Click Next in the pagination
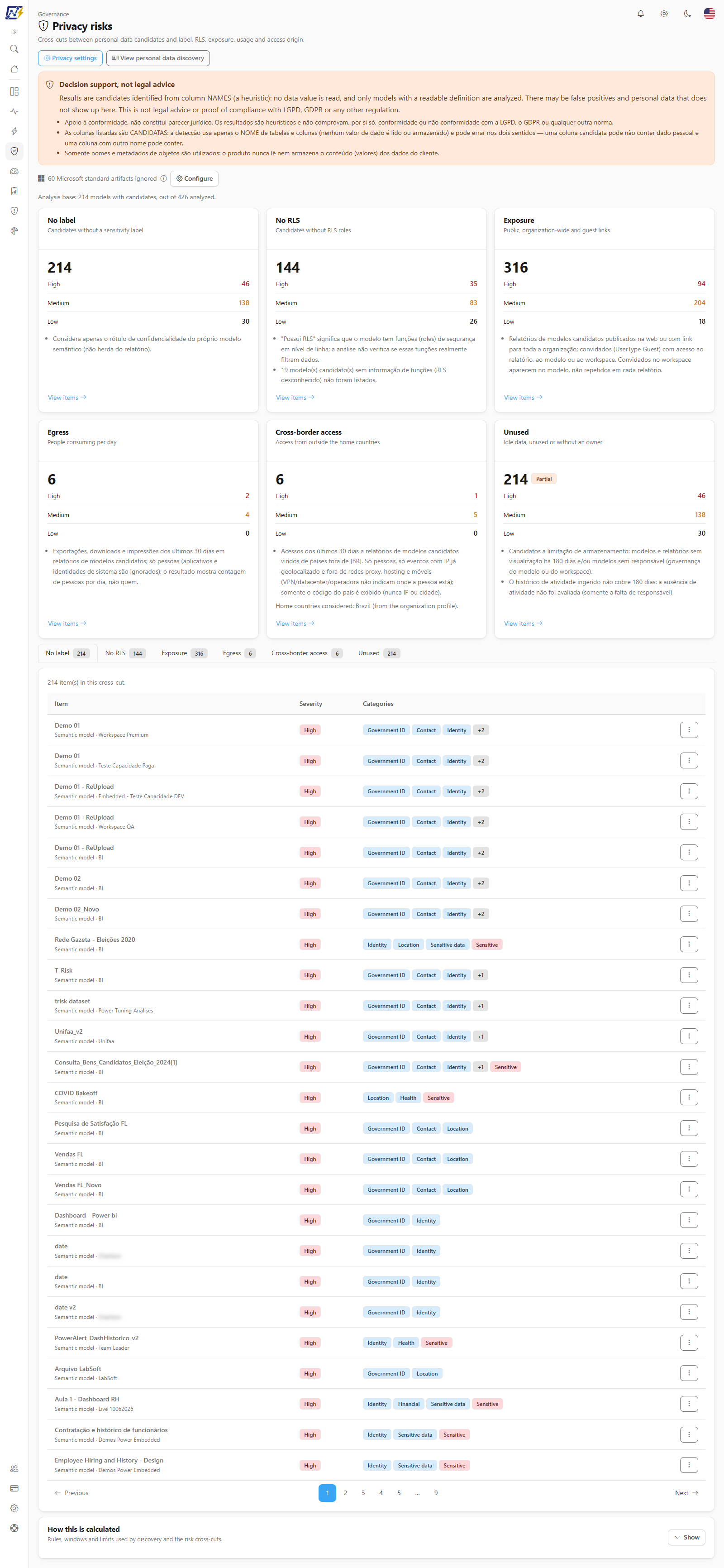 click(686, 1492)
